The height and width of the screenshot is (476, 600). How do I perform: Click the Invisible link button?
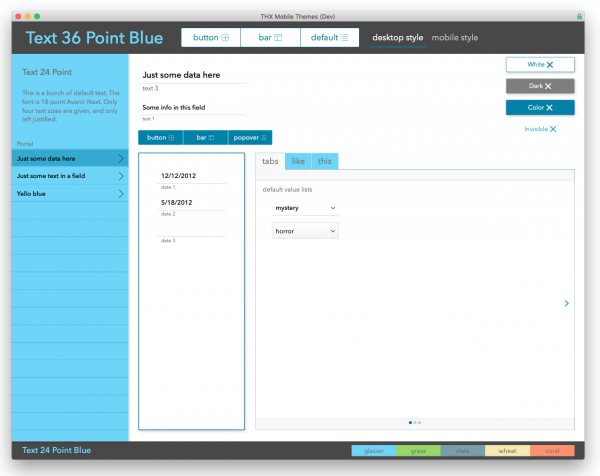540,129
